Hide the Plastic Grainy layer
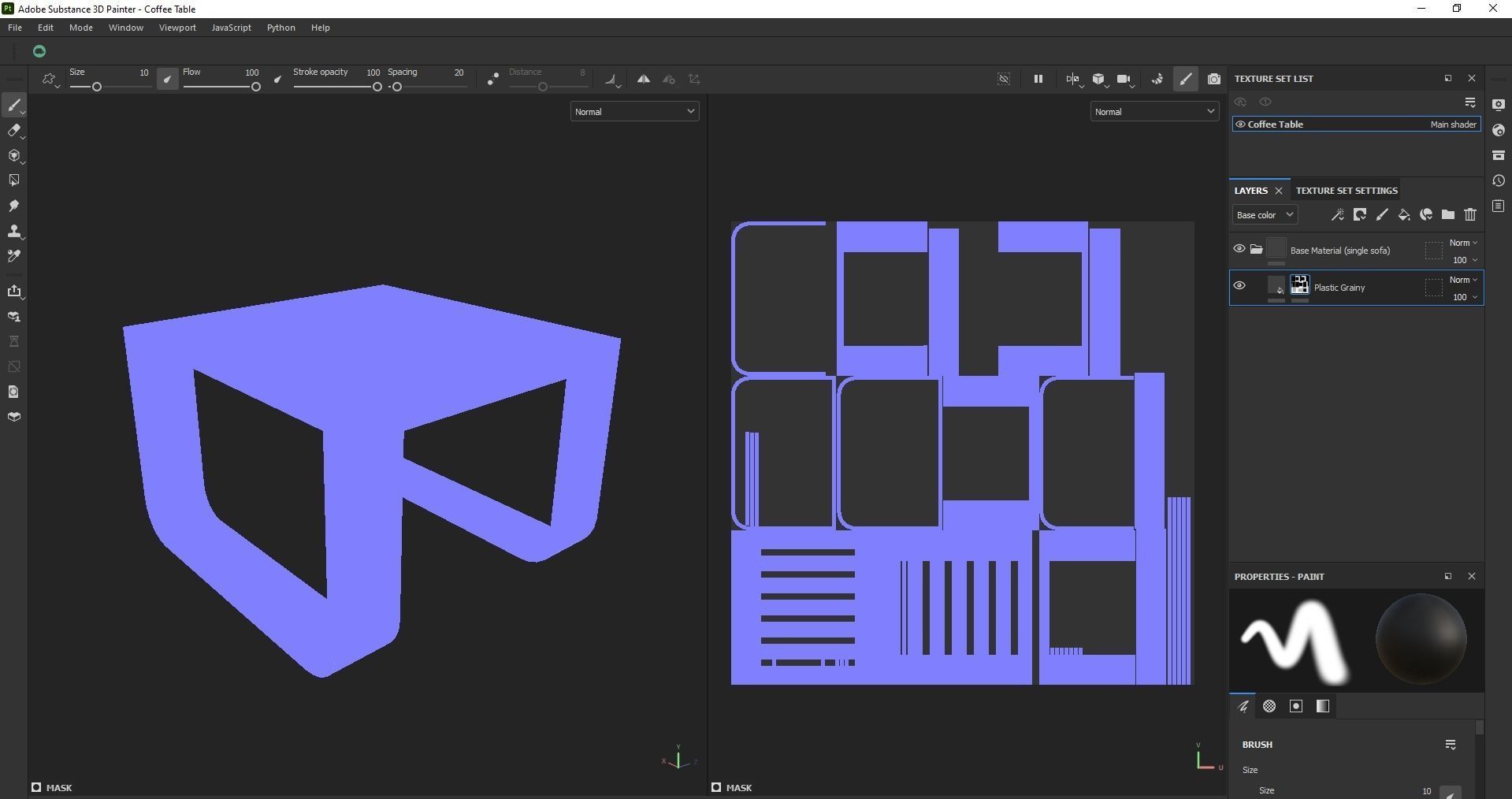The height and width of the screenshot is (799, 1512). 1239,286
